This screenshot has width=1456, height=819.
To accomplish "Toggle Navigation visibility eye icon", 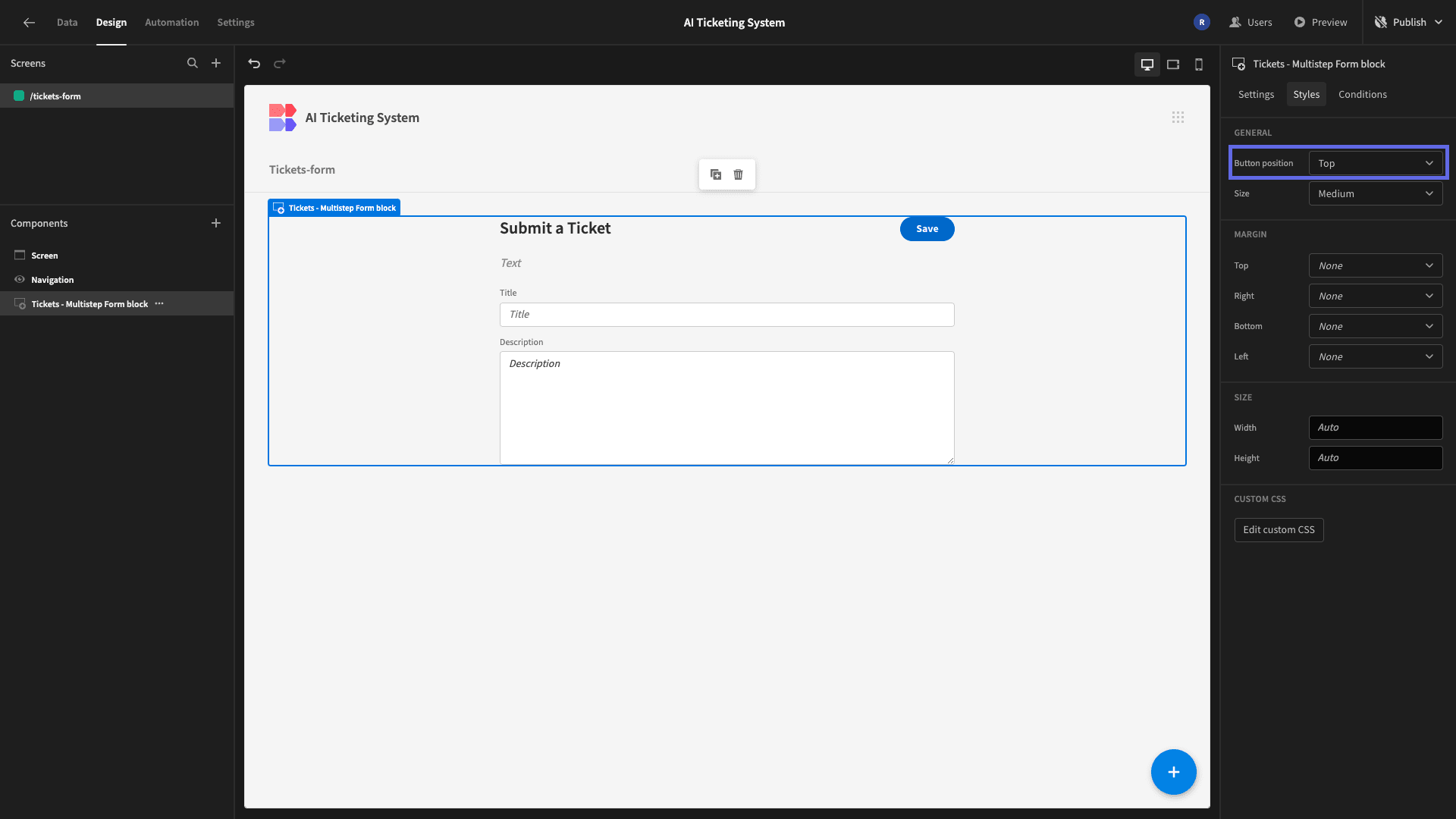I will (20, 279).
